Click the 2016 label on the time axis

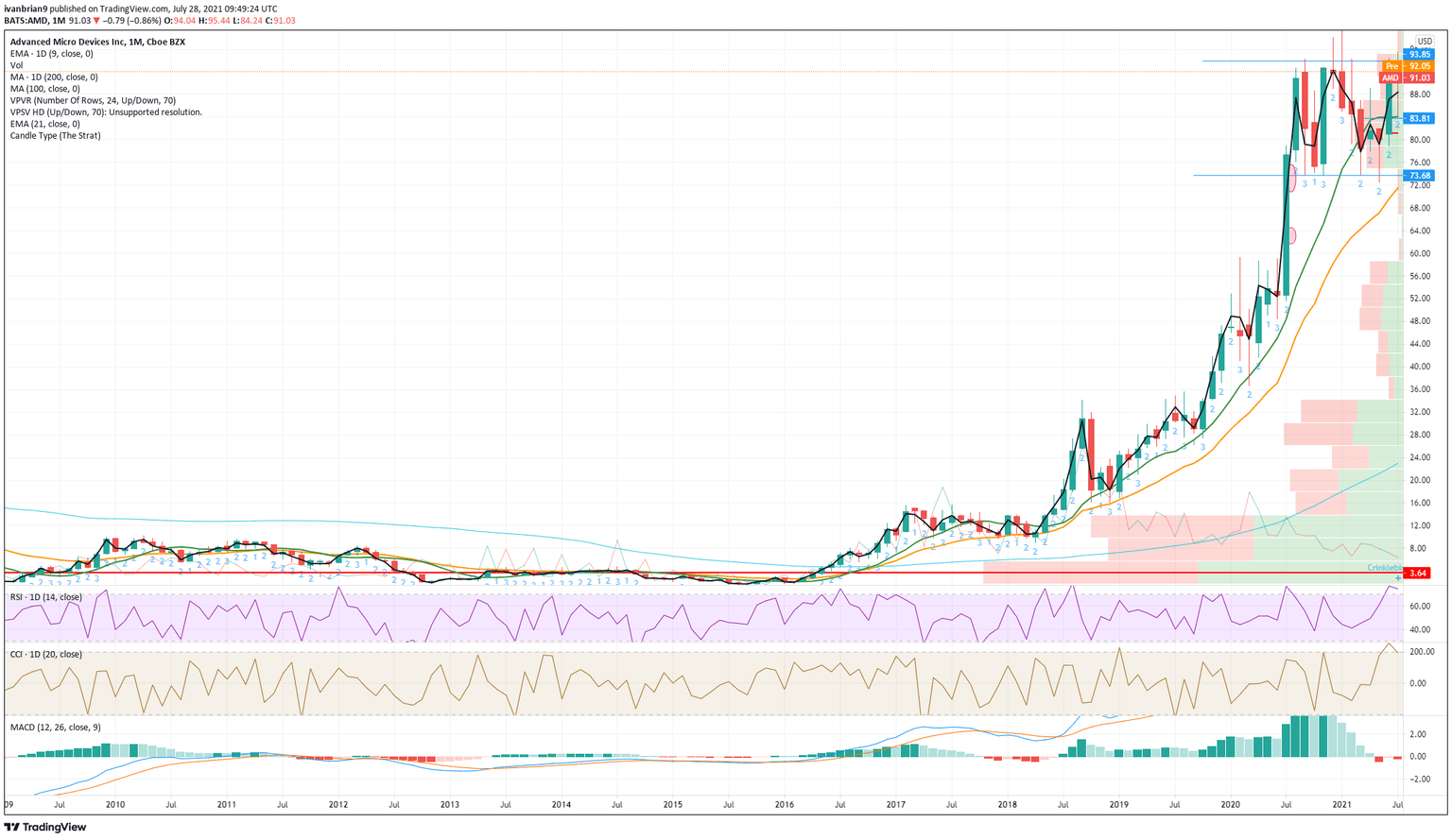pyautogui.click(x=785, y=805)
